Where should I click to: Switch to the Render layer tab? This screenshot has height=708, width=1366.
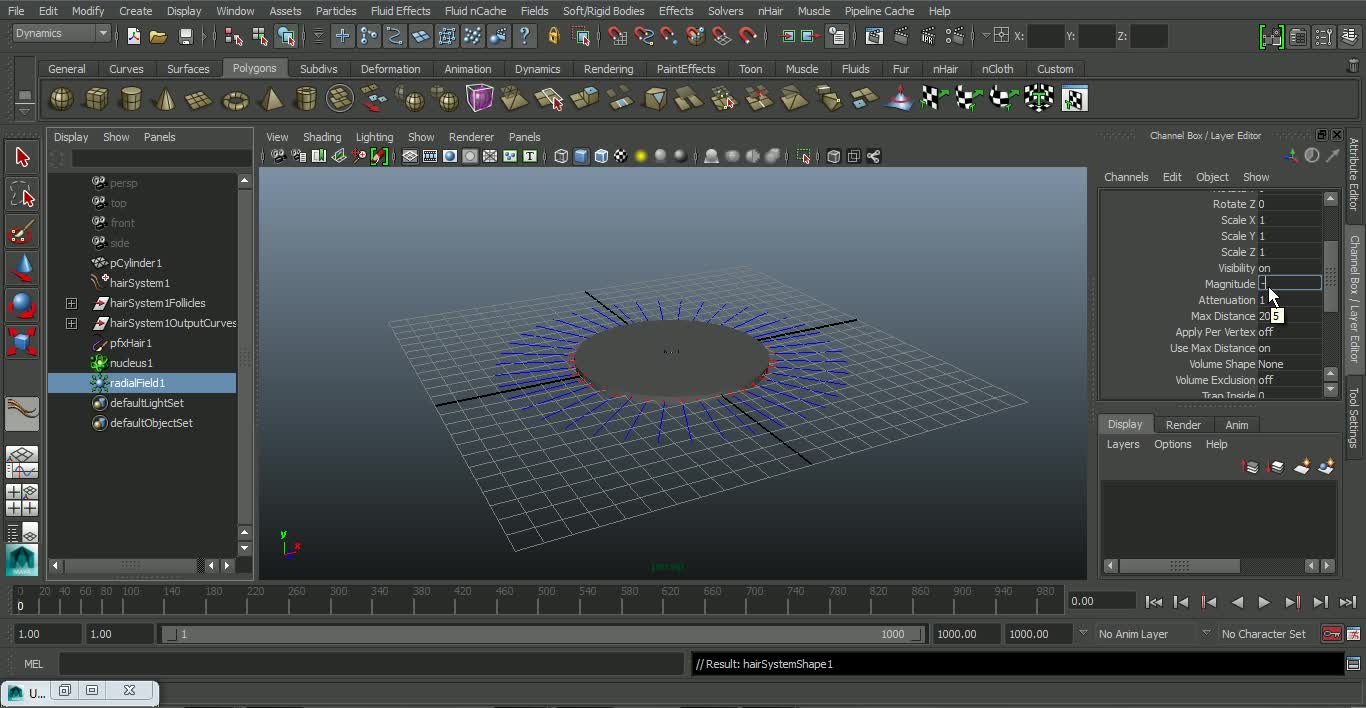point(1183,424)
